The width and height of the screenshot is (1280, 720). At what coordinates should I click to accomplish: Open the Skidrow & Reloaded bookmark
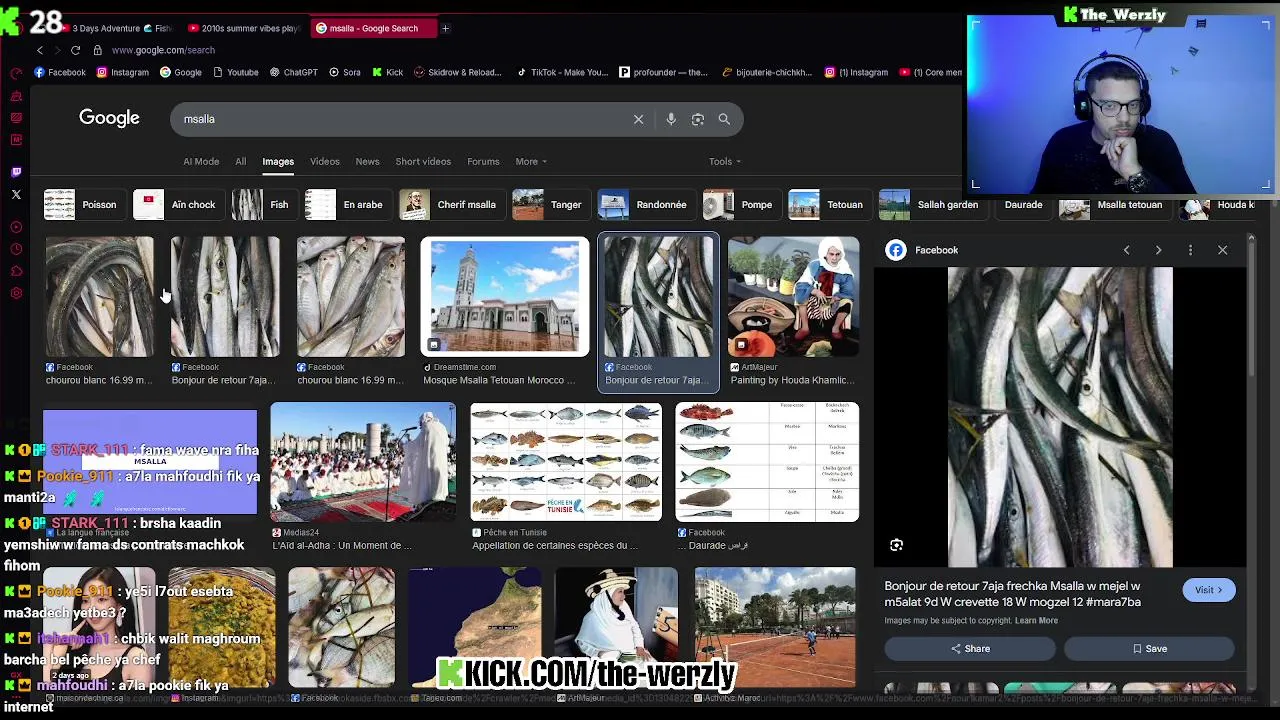(457, 72)
